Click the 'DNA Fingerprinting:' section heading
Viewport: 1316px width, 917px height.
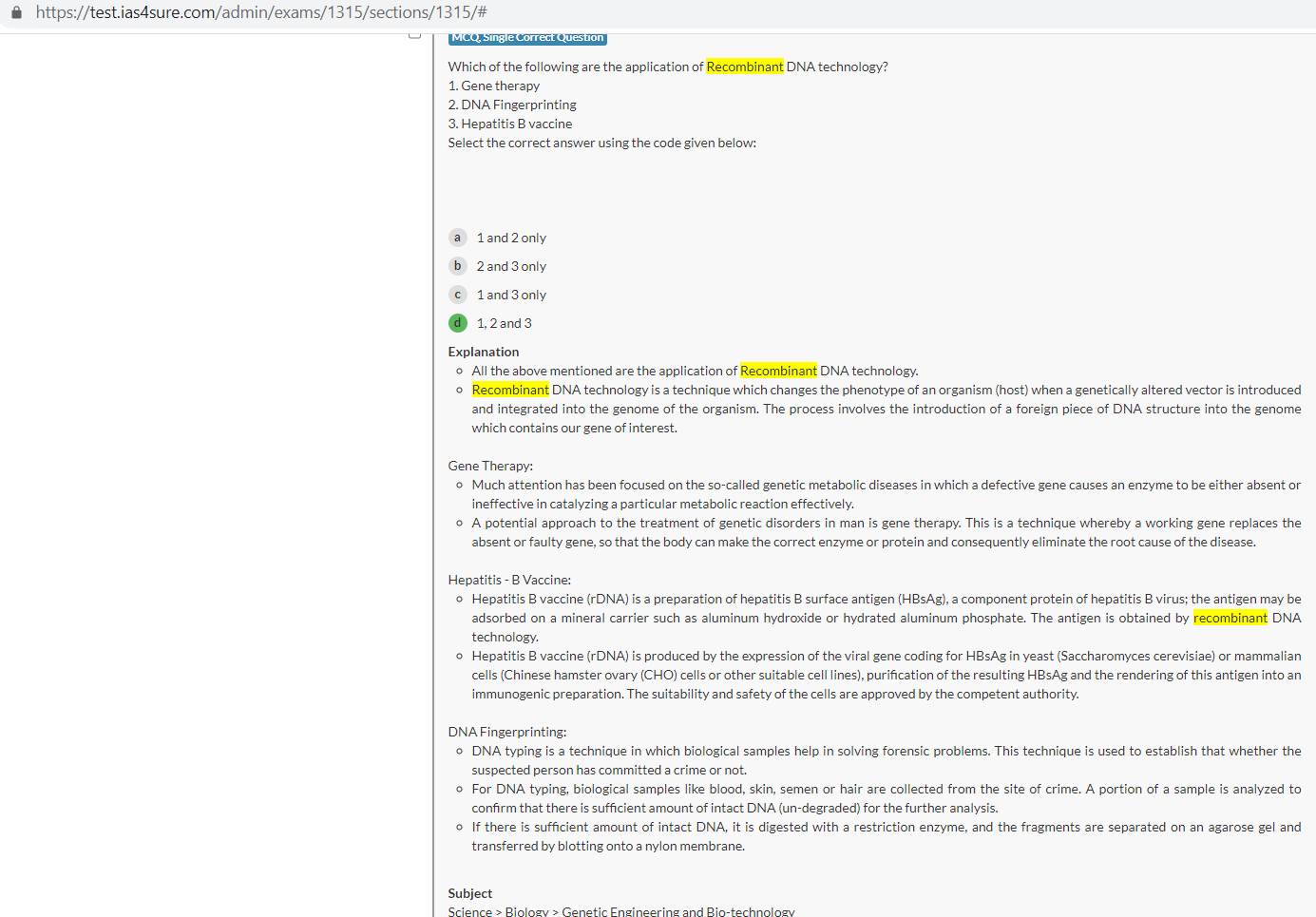(x=506, y=732)
